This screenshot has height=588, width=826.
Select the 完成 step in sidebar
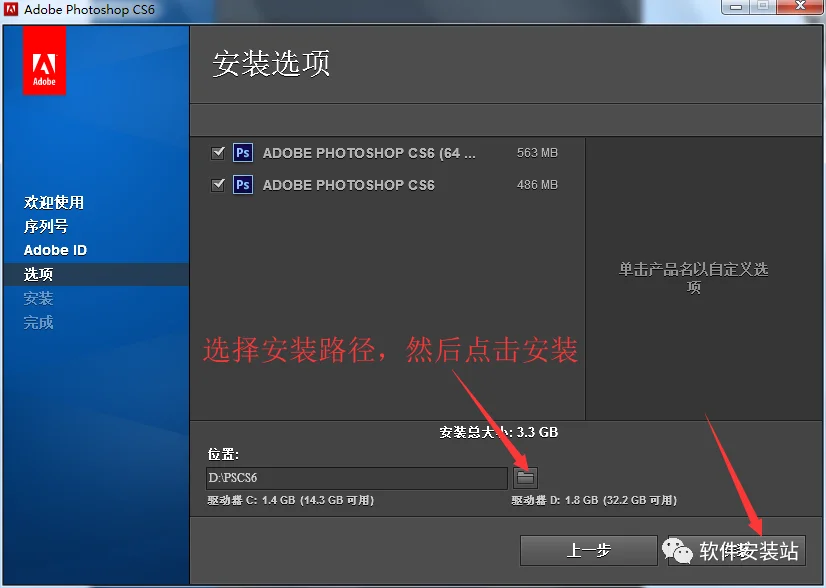pos(38,322)
